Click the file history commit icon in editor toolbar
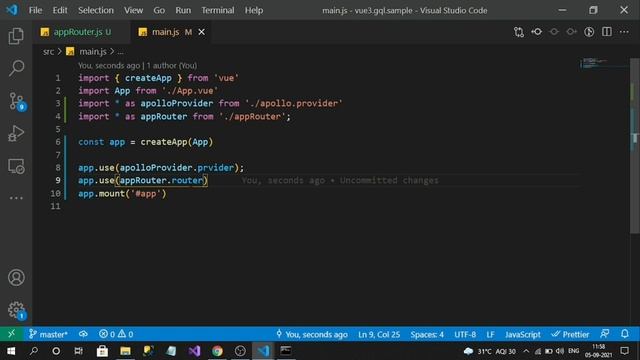Image resolution: width=640 pixels, height=360 pixels. click(536, 32)
